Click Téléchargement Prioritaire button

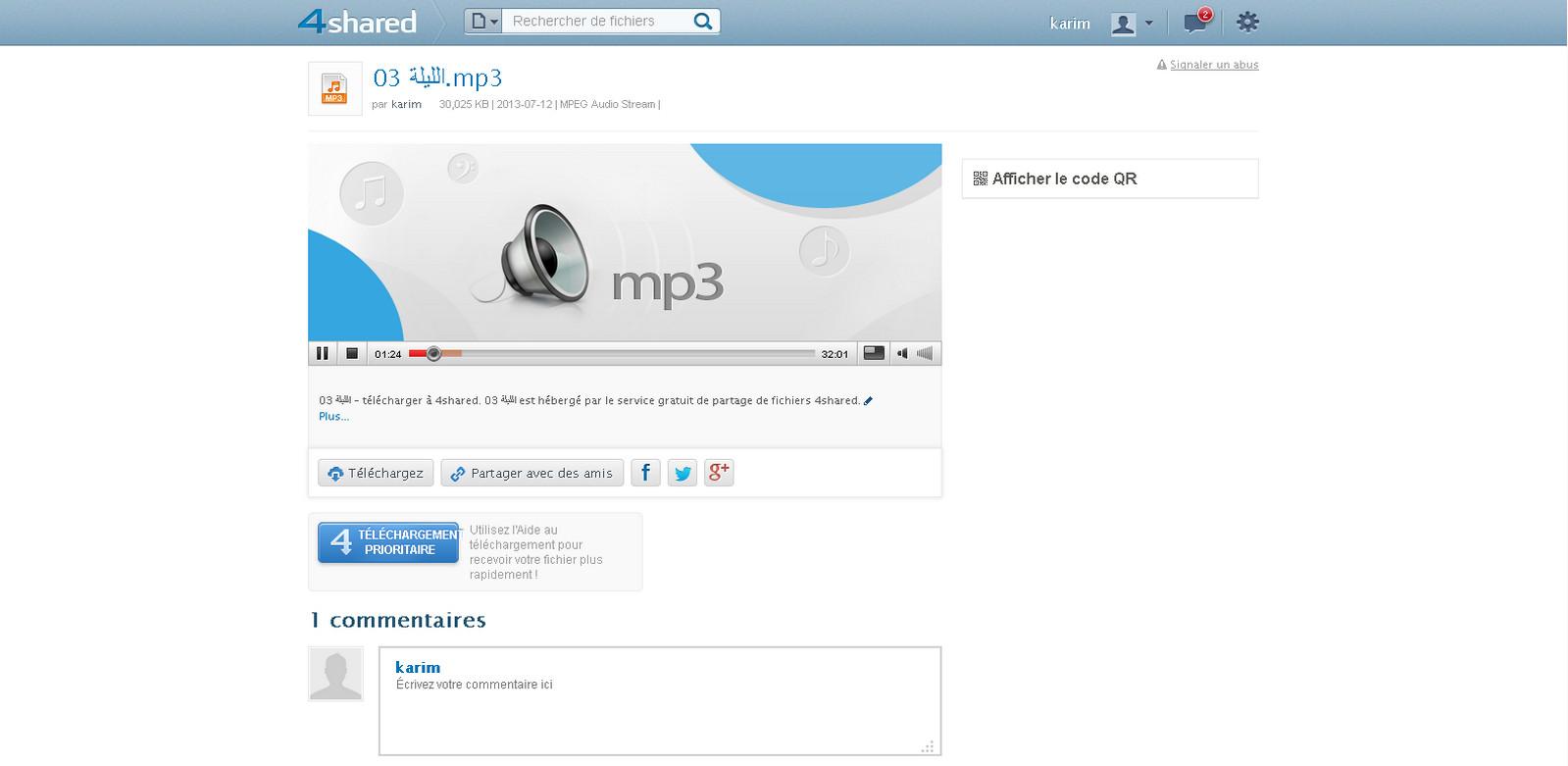388,542
